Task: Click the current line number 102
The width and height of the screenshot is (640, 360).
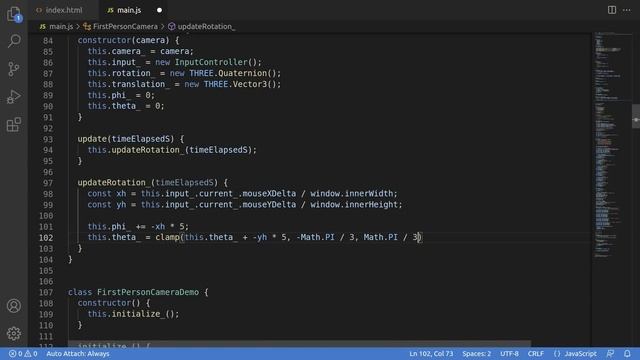Action: coord(46,238)
